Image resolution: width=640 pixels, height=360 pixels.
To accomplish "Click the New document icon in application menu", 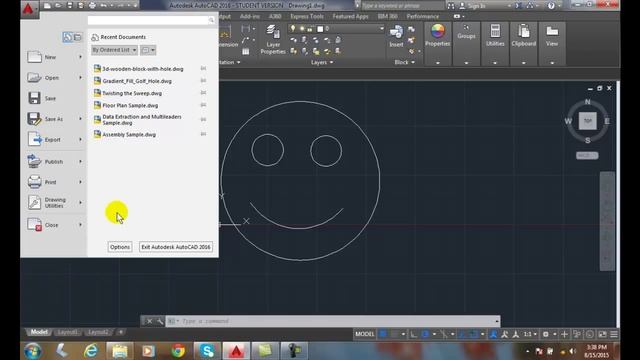I will [x=34, y=57].
